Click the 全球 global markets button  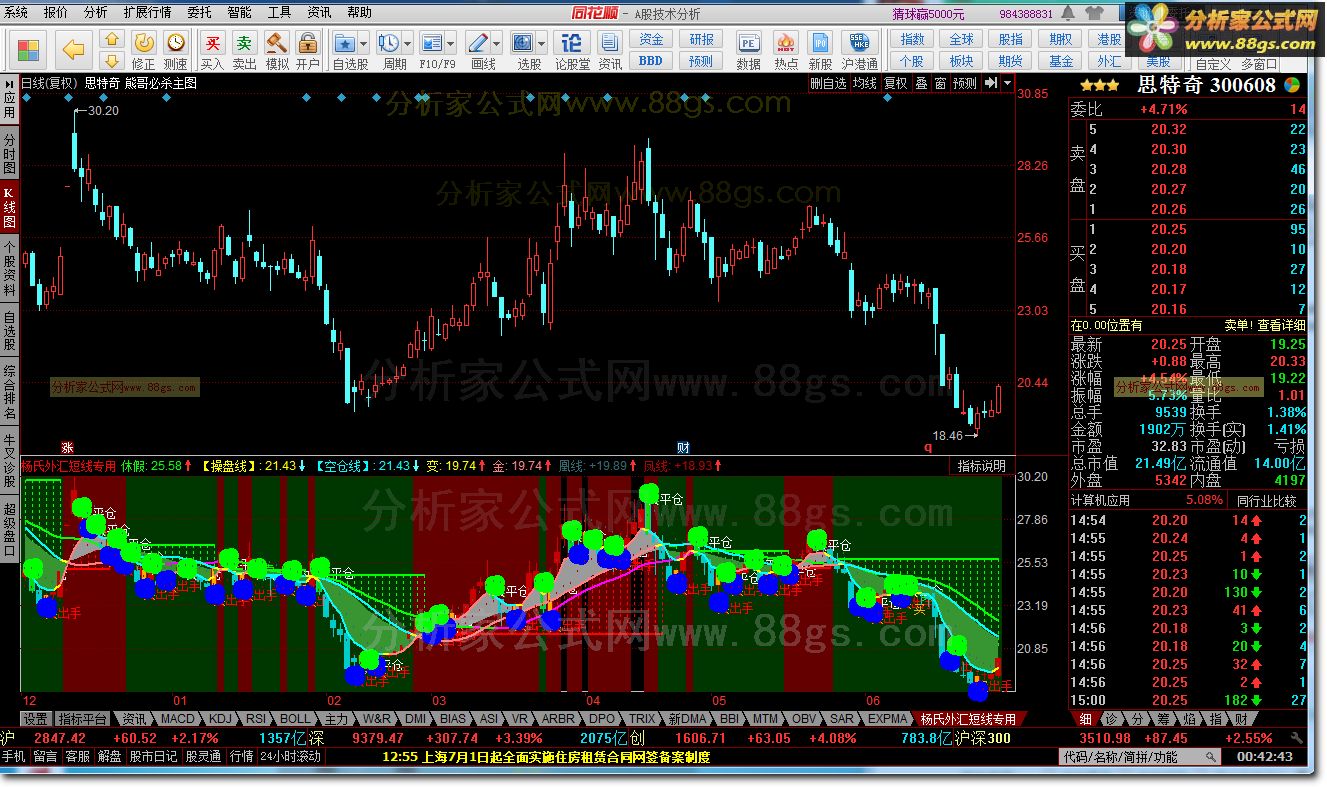pos(961,39)
